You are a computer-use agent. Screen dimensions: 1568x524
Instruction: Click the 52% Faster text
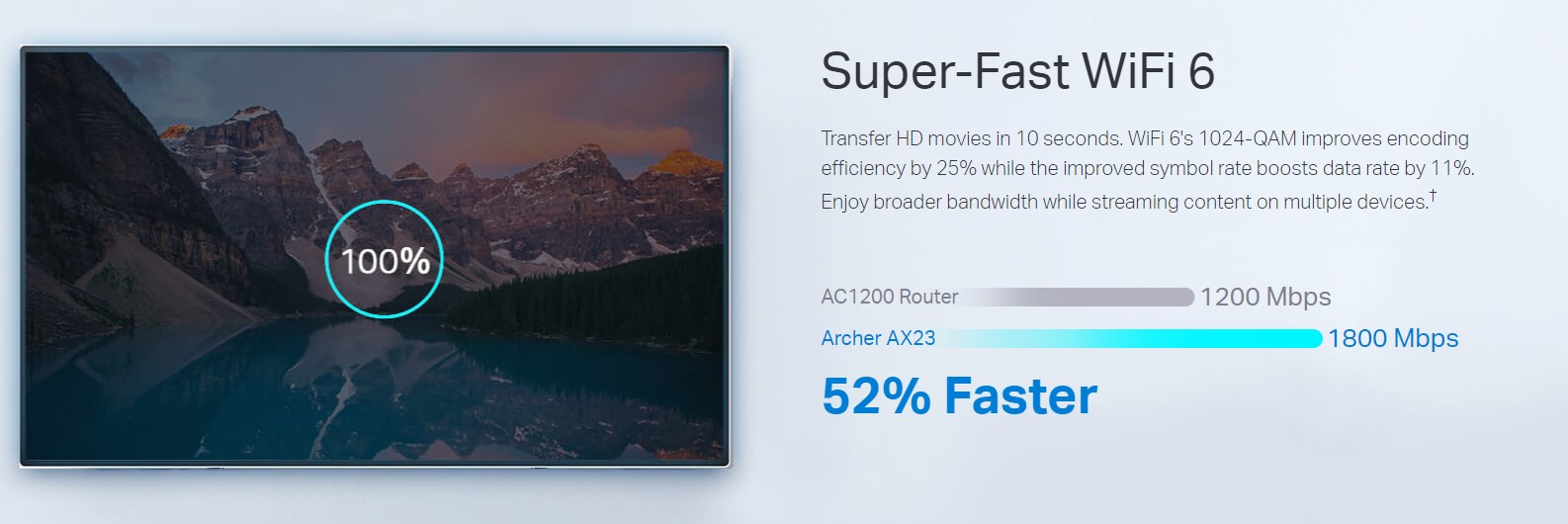(x=959, y=395)
